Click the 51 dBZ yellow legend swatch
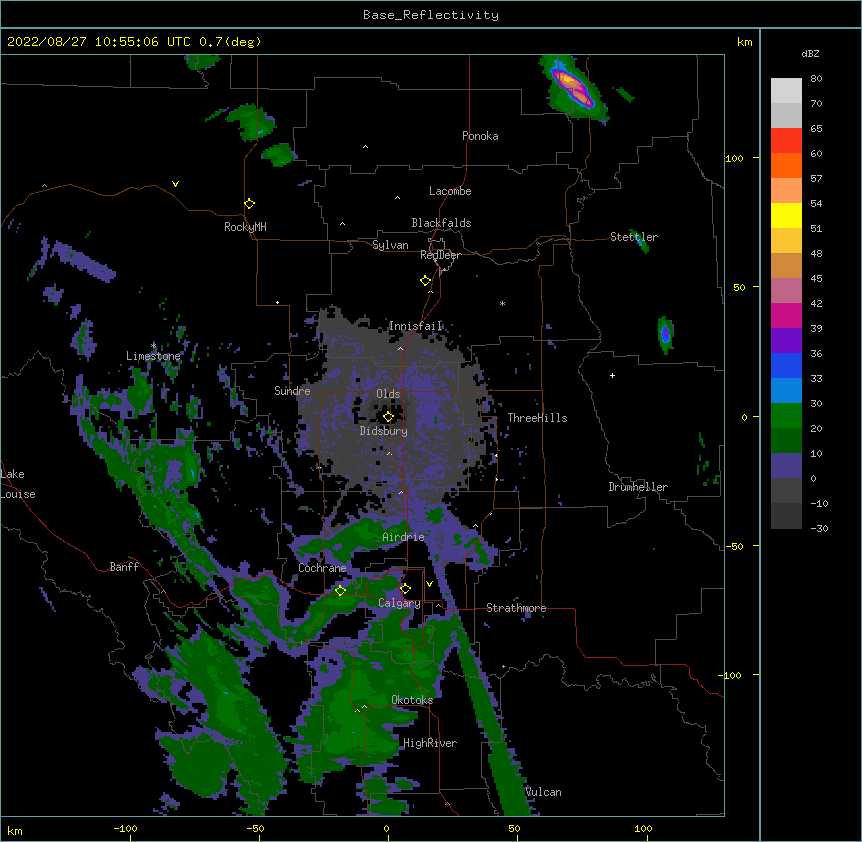Screen dimensions: 862x842 (786, 215)
